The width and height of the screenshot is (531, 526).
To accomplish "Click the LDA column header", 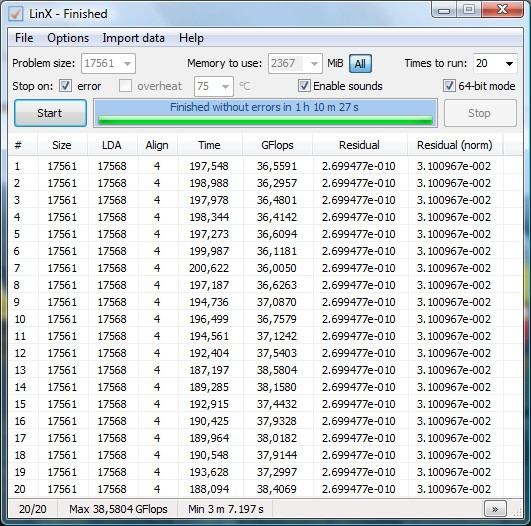I will (112, 145).
